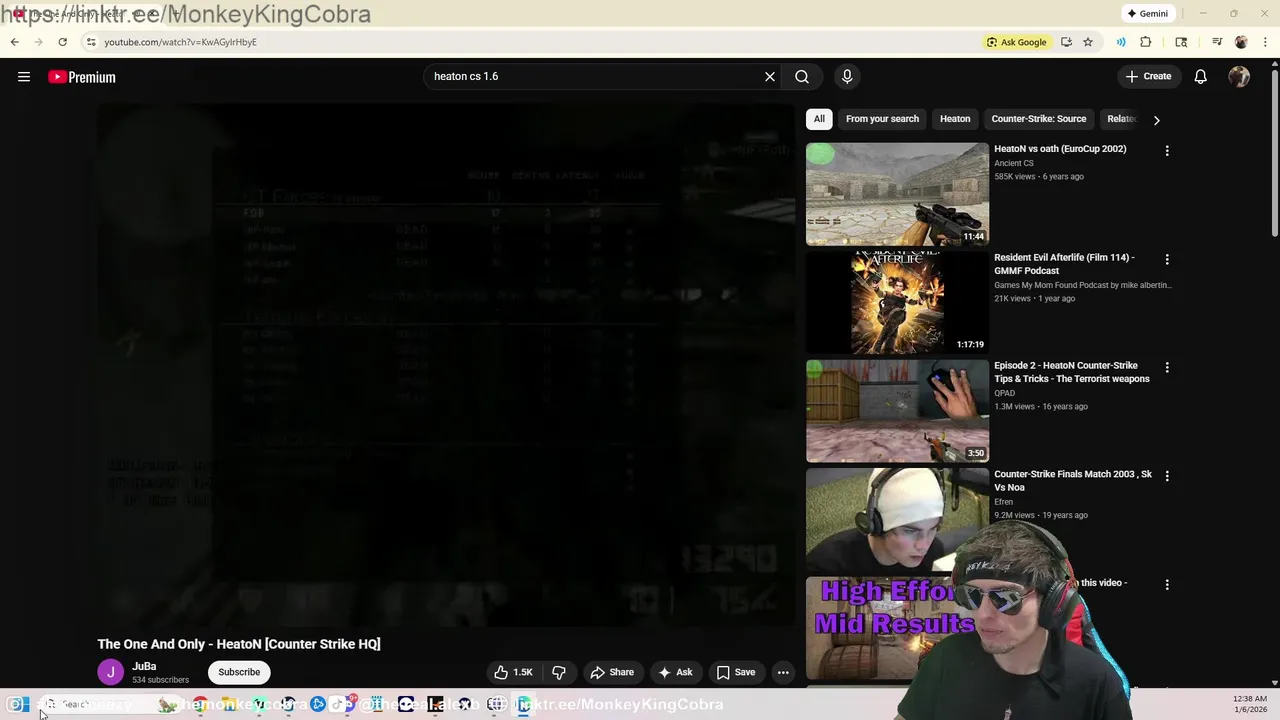Open Chrome three-dot menu

click(x=1266, y=42)
